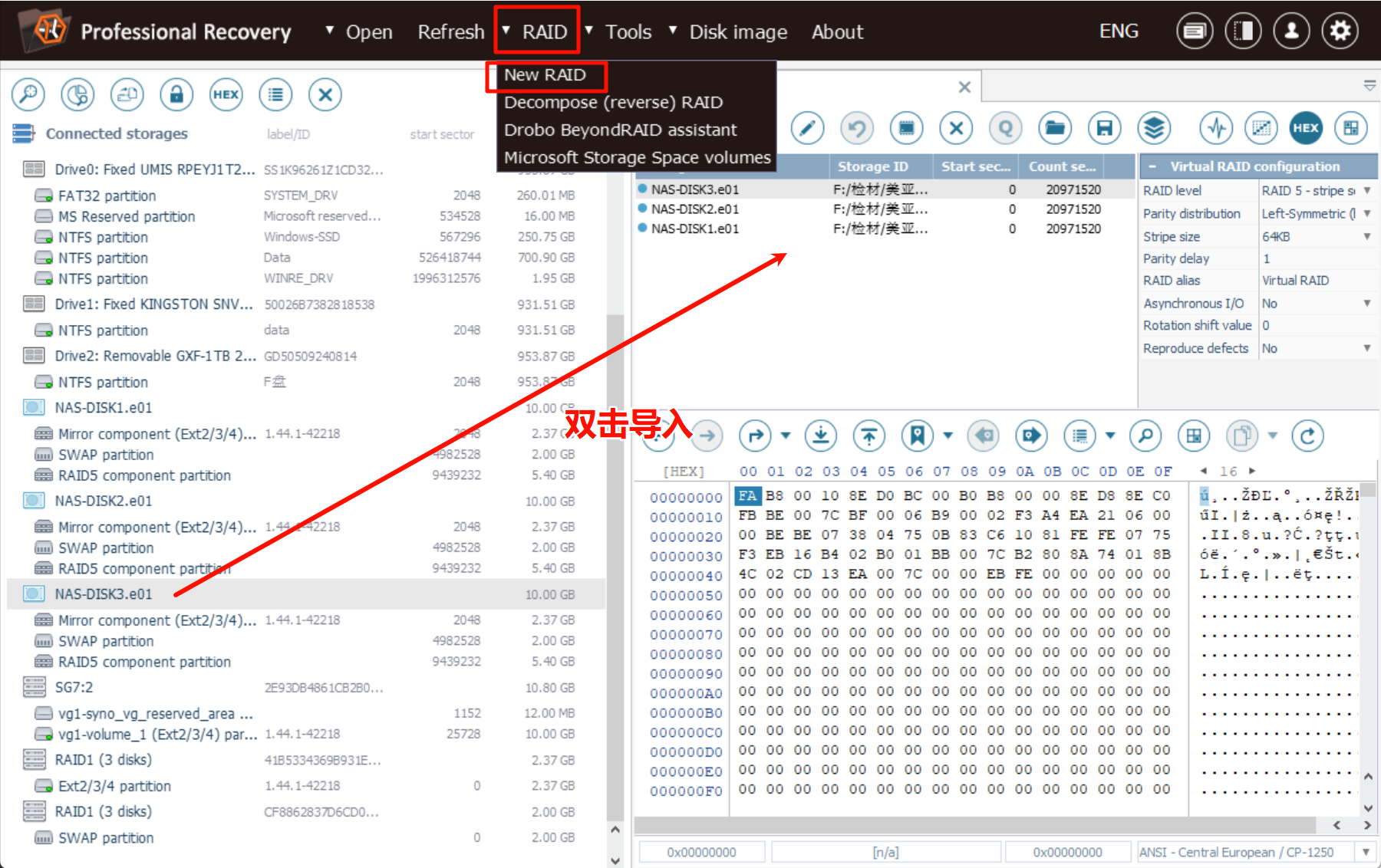This screenshot has width=1381, height=868.
Task: Open the RAID level dropdown
Action: click(x=1366, y=191)
